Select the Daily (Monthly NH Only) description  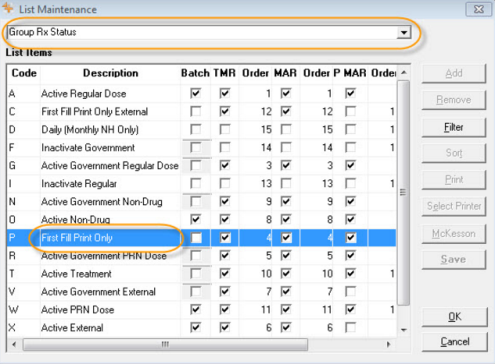[x=90, y=130]
